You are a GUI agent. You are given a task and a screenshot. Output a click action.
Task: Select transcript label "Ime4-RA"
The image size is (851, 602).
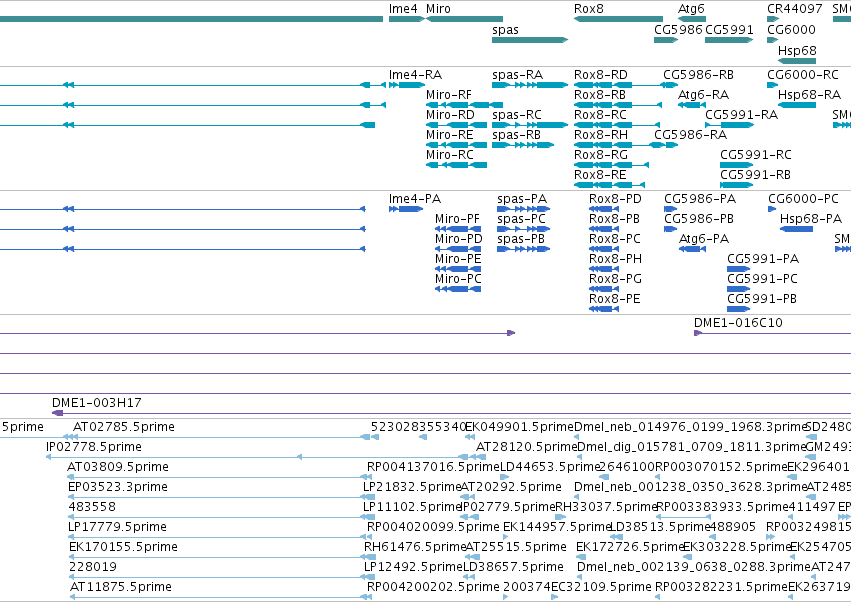(415, 75)
